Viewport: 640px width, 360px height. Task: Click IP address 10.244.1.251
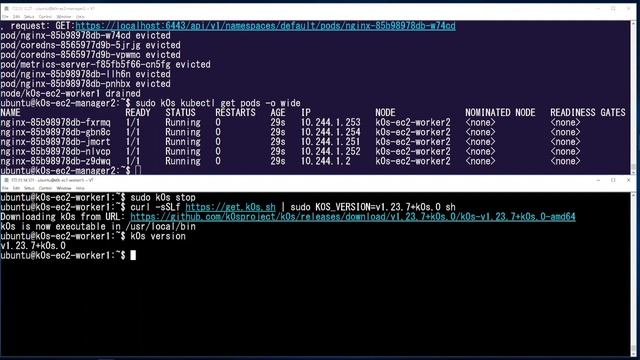click(331, 142)
